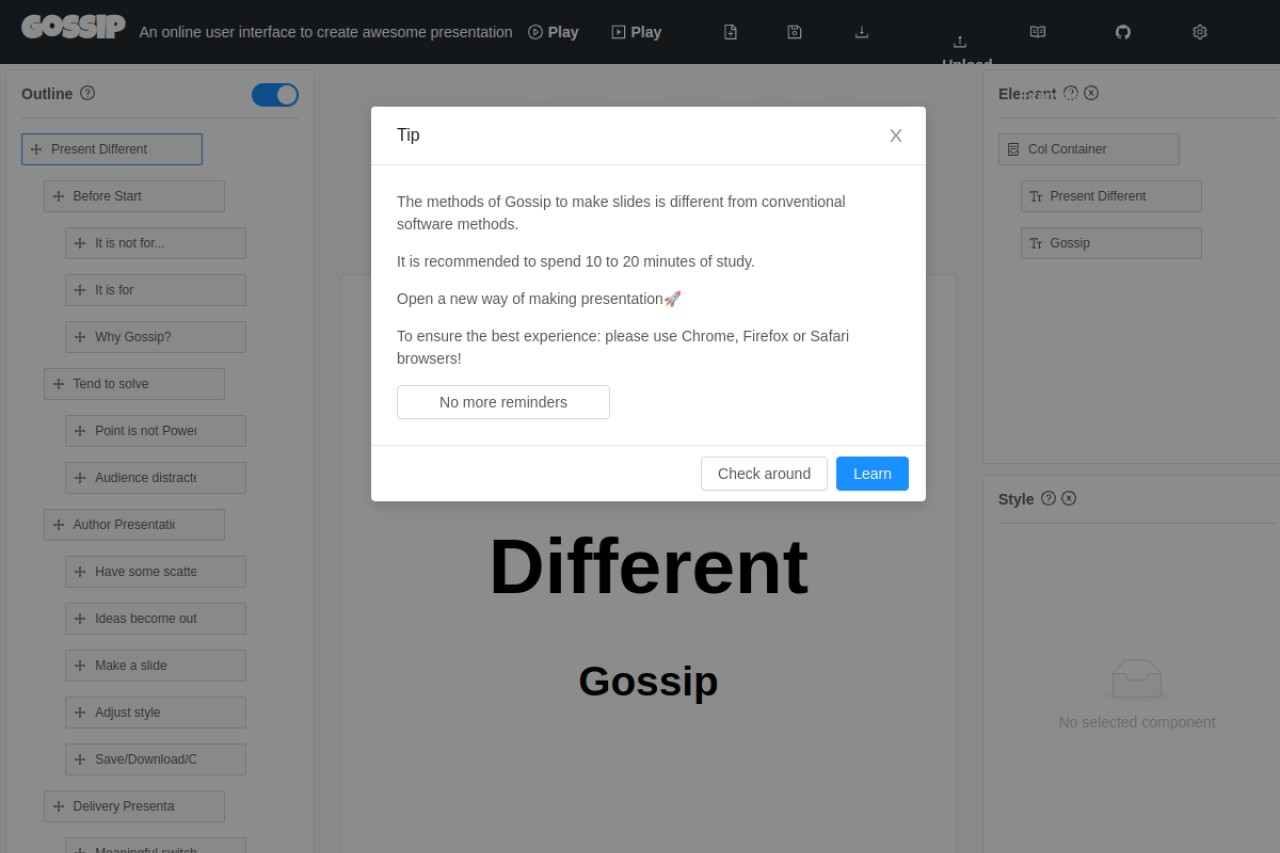This screenshot has height=853, width=1280.
Task: Select 'It is not for...' outline item
Action: click(x=156, y=243)
